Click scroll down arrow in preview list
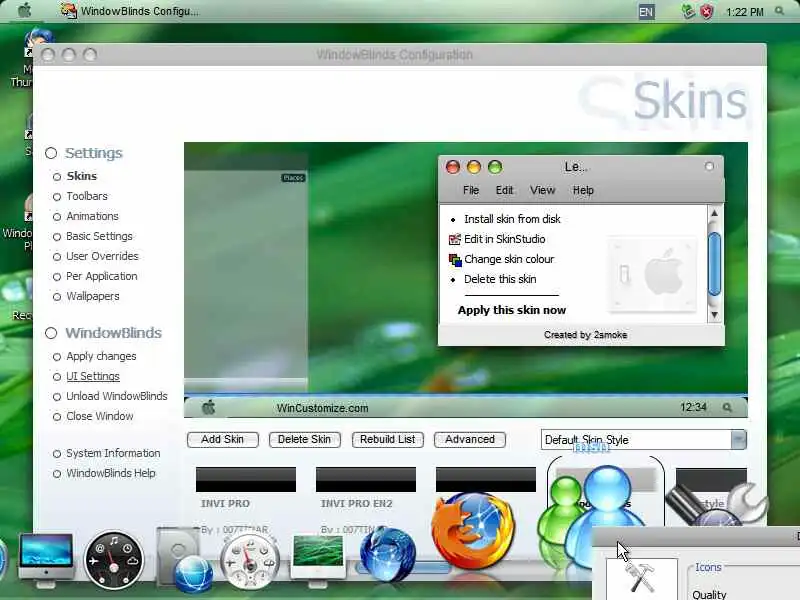Image resolution: width=800 pixels, height=600 pixels. click(714, 315)
